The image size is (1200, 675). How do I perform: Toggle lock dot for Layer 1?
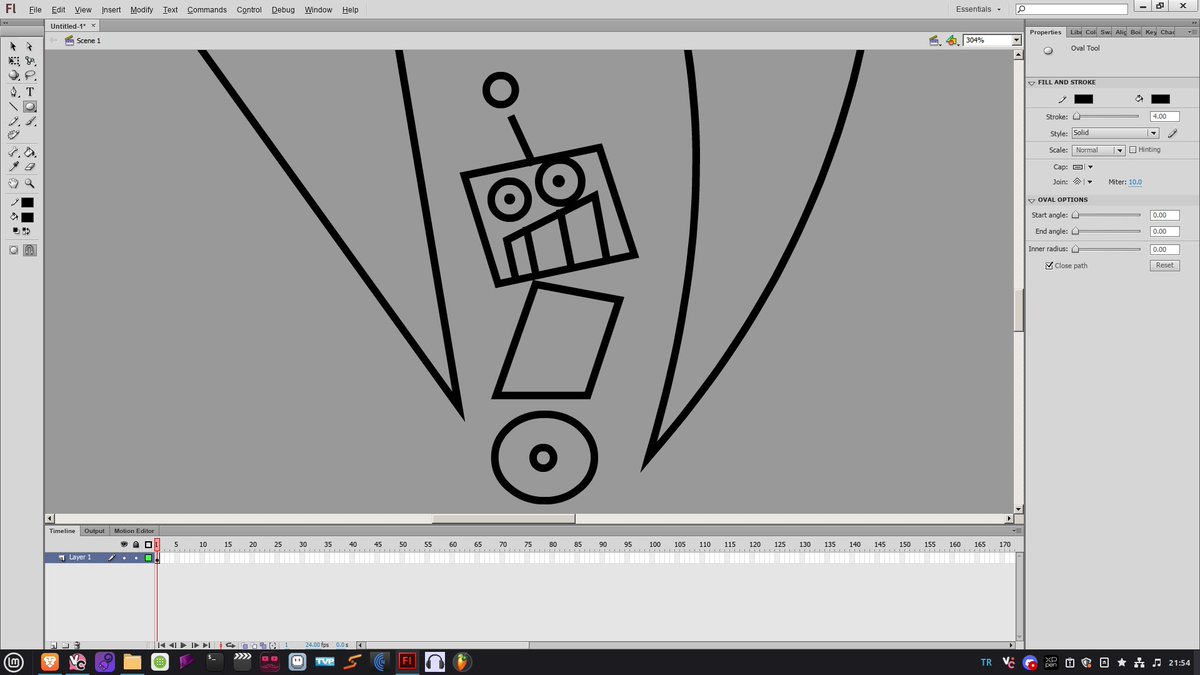(136, 558)
